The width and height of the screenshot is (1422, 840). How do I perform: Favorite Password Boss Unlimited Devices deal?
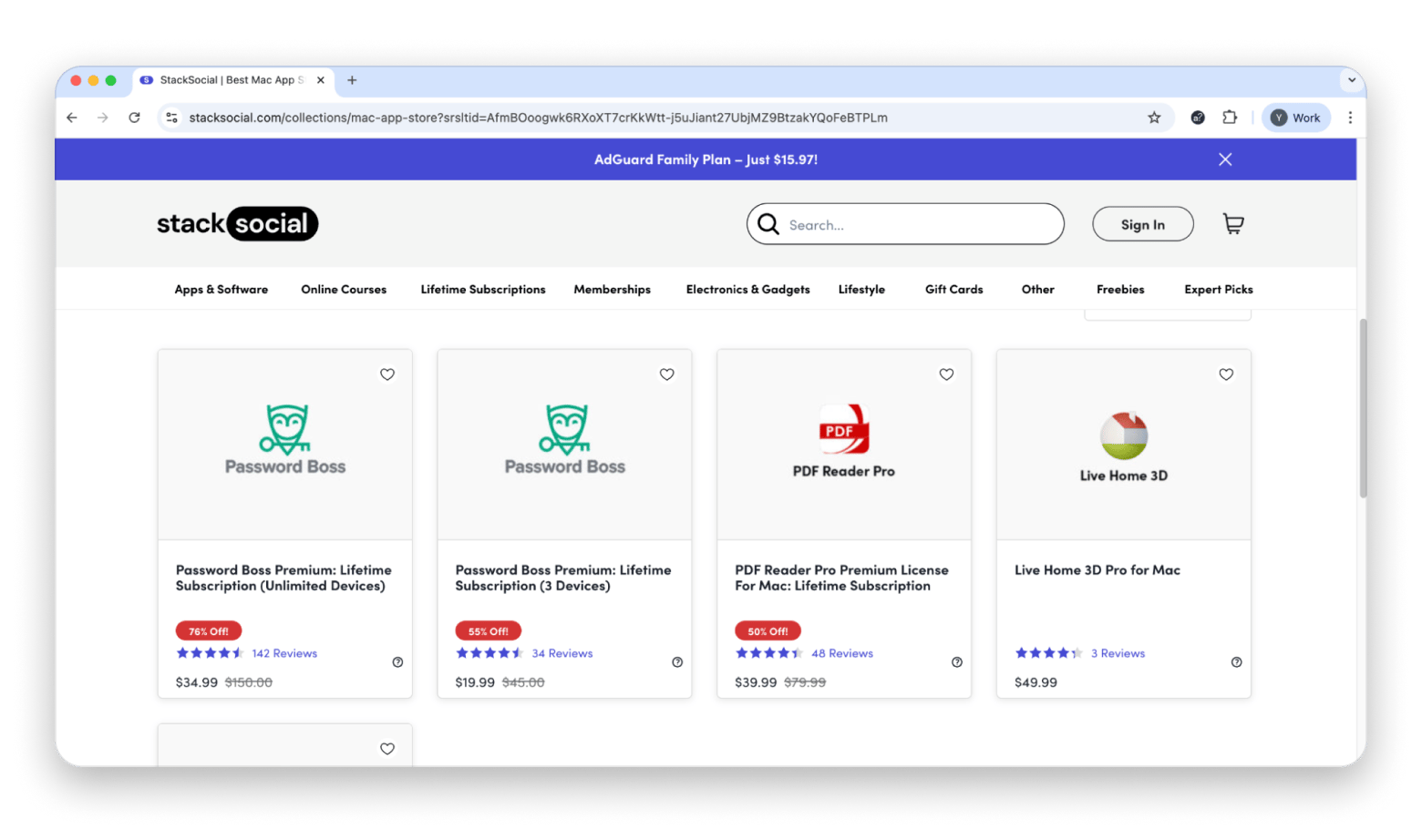pyautogui.click(x=387, y=374)
